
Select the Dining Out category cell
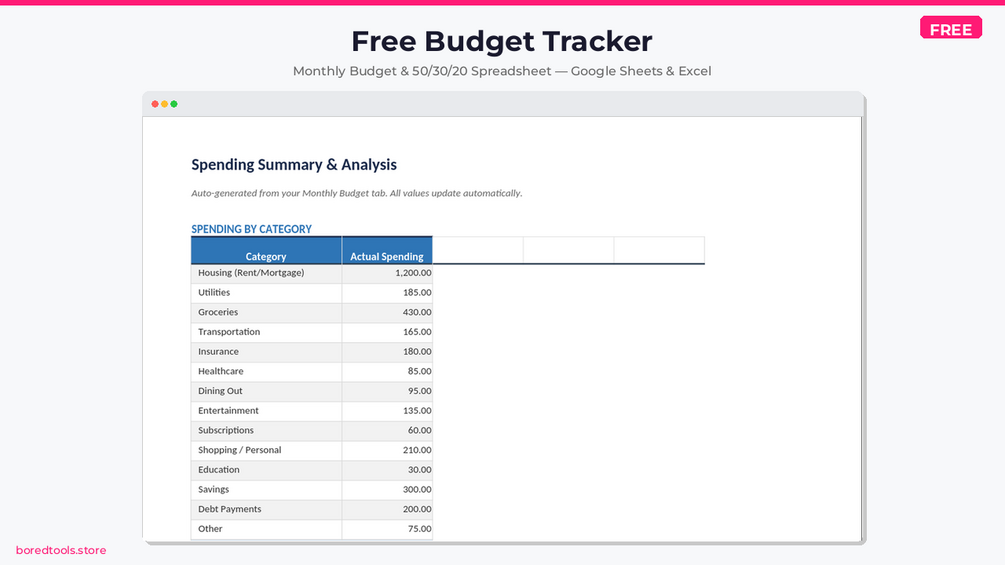tap(266, 391)
